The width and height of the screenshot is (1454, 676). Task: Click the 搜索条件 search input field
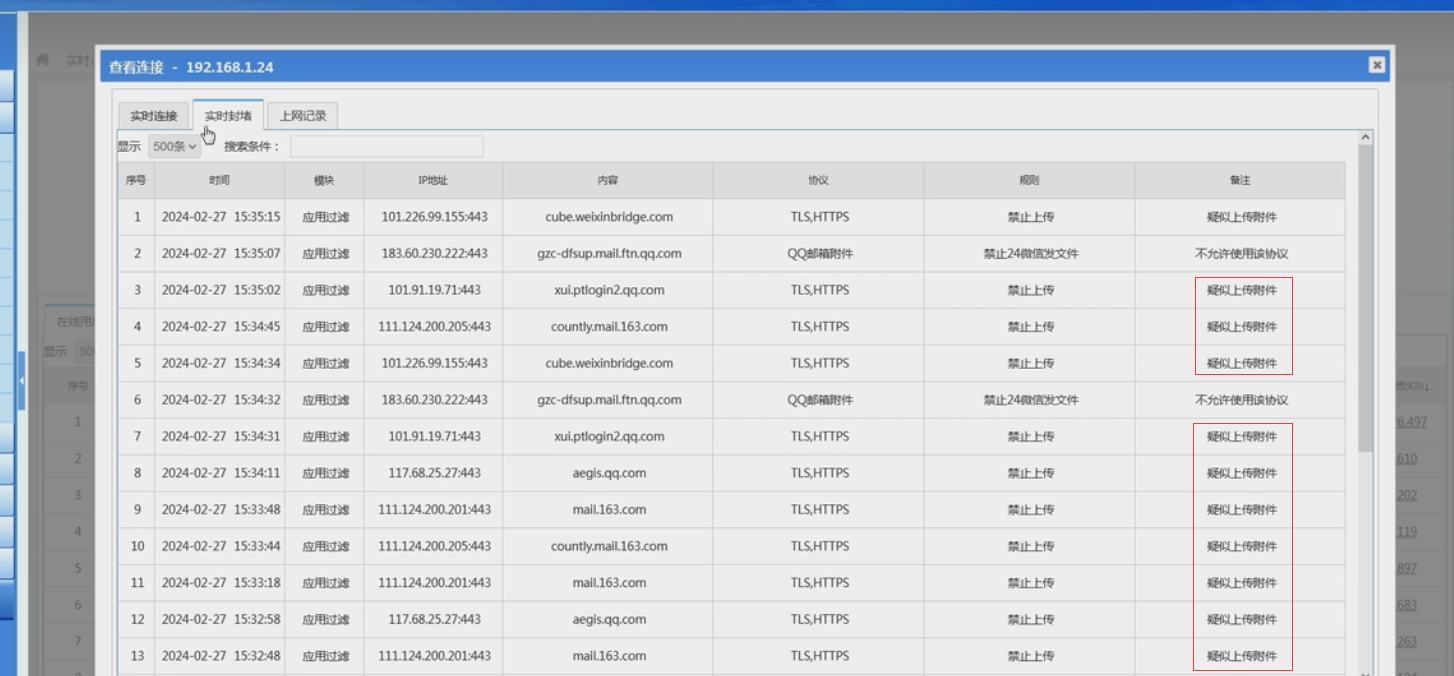coord(386,147)
